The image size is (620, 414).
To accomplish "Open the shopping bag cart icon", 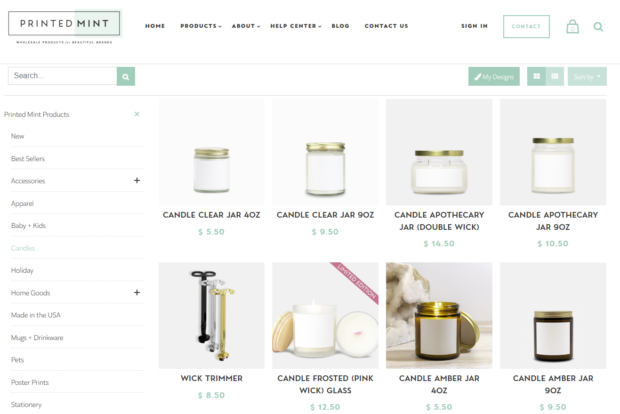I will pos(572,26).
